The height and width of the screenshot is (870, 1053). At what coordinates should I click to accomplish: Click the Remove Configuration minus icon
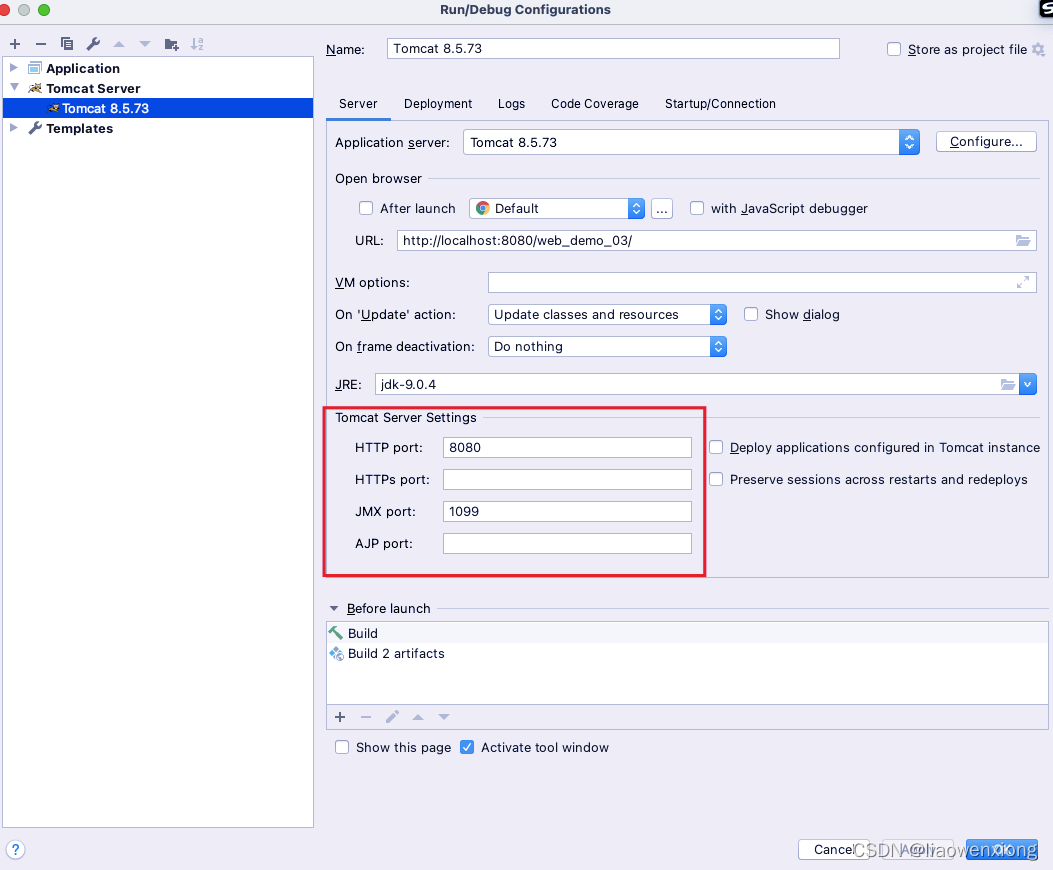tap(41, 44)
